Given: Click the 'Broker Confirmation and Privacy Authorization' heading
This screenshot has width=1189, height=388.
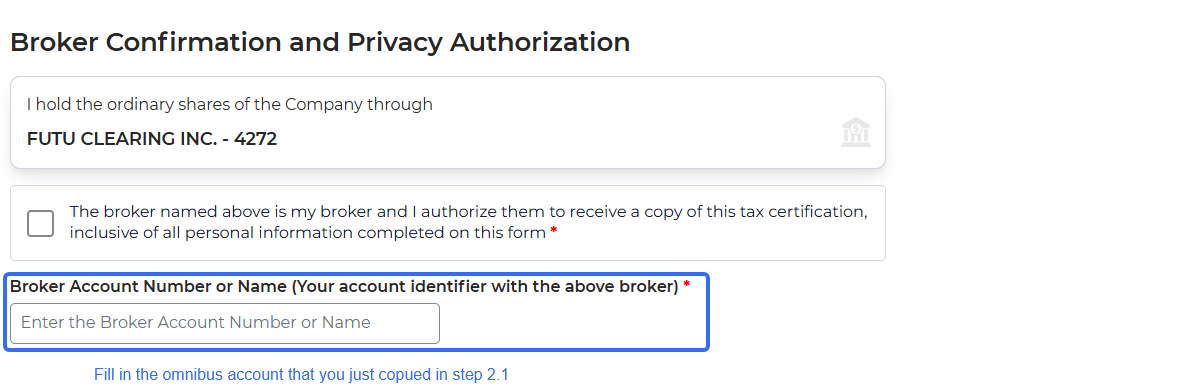Looking at the screenshot, I should click(320, 42).
